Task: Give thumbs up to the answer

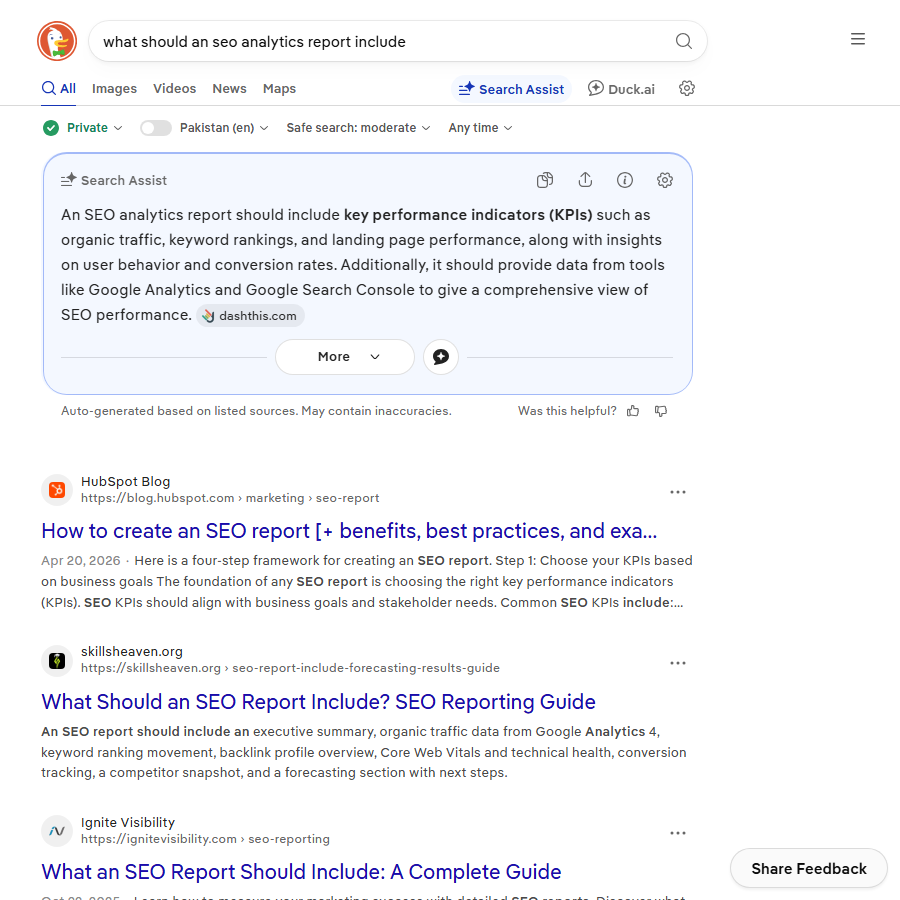Action: 633,411
